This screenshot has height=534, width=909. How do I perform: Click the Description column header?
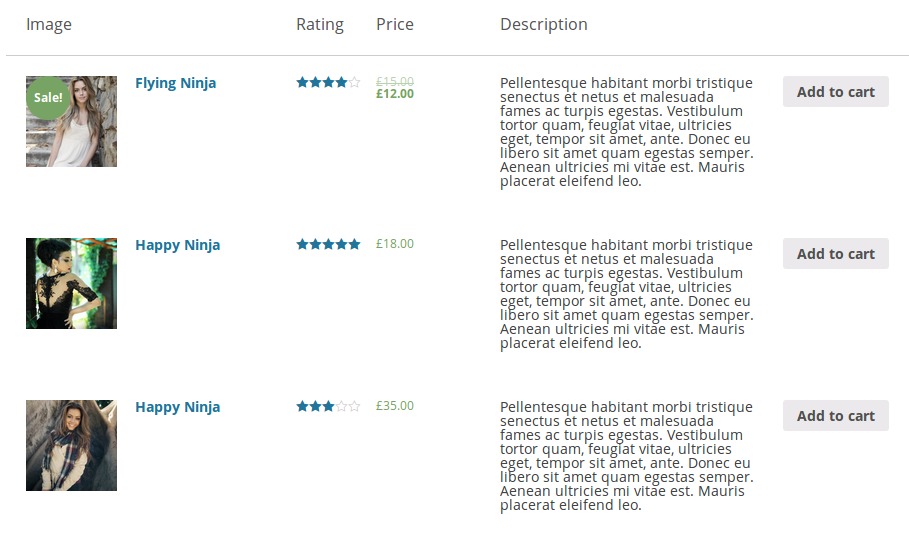click(x=544, y=24)
